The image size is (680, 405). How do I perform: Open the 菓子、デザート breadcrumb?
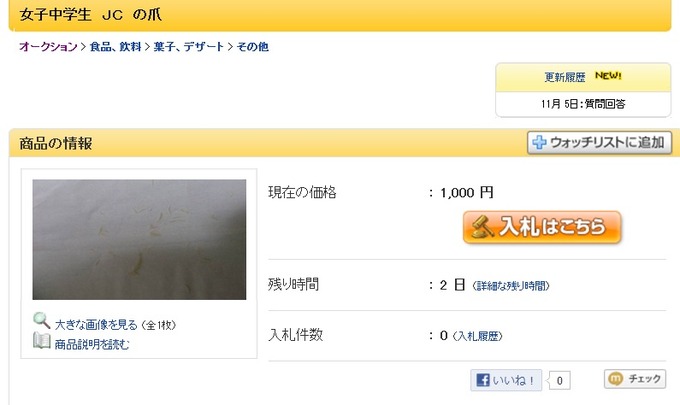point(189,46)
